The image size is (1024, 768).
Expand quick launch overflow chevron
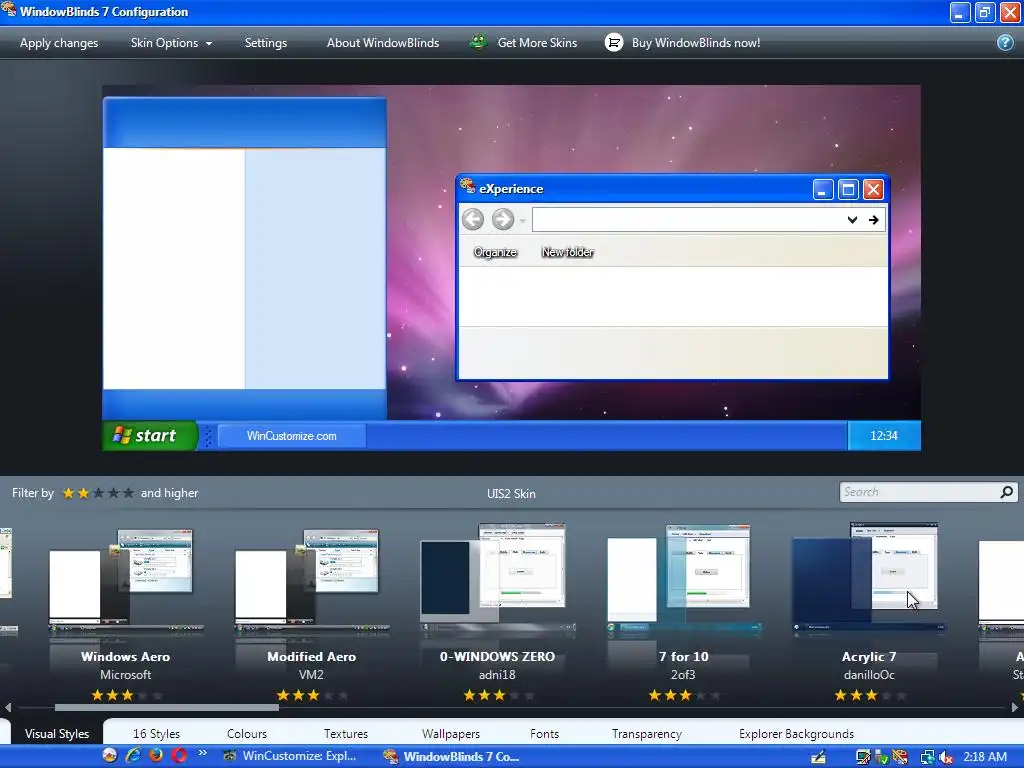(x=202, y=753)
